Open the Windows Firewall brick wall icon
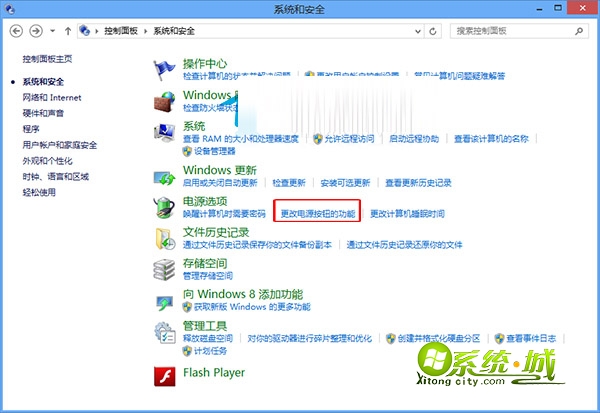Image resolution: width=600 pixels, height=413 pixels. [164, 102]
